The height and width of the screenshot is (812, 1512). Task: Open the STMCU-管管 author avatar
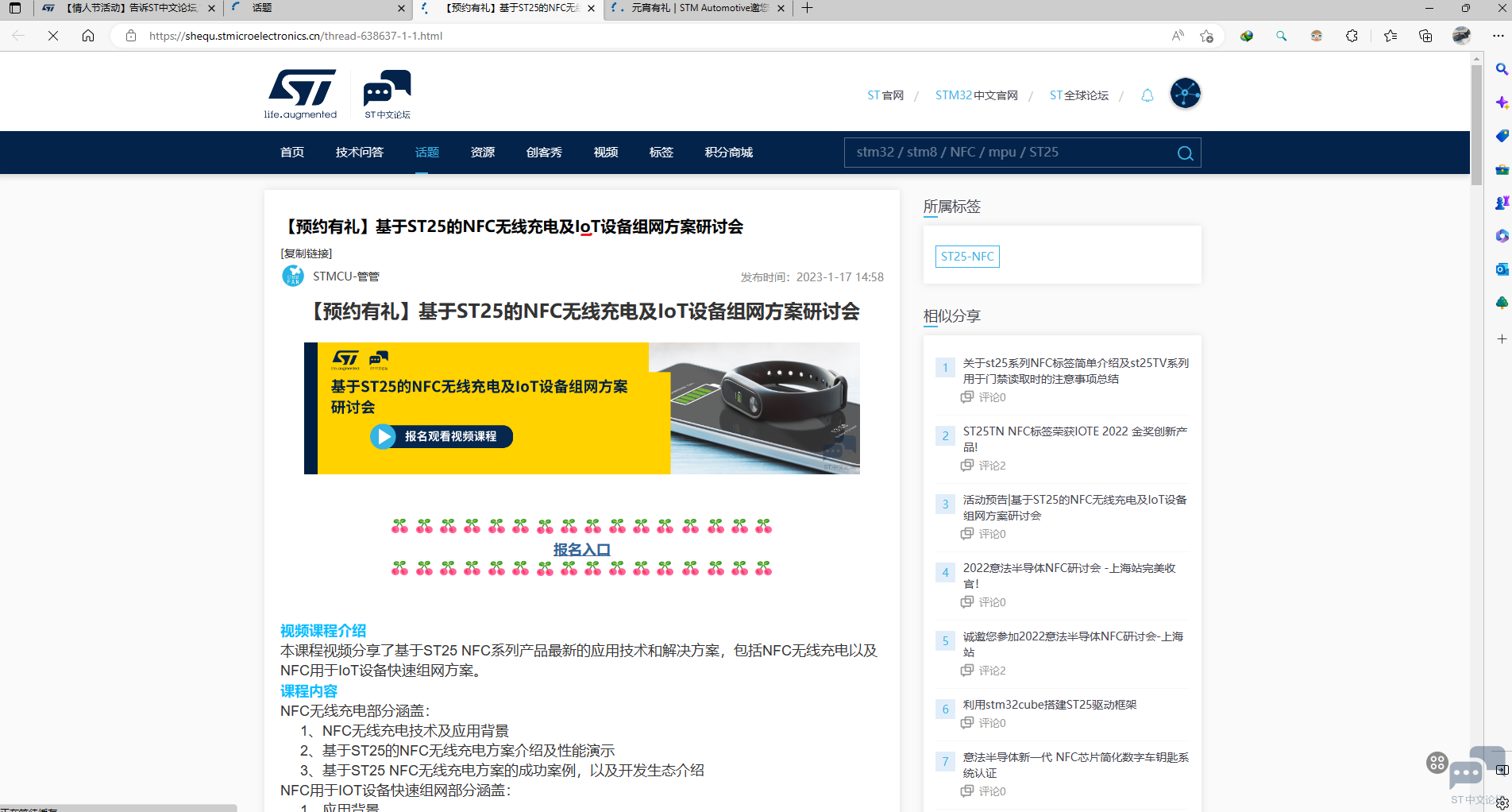(x=293, y=276)
